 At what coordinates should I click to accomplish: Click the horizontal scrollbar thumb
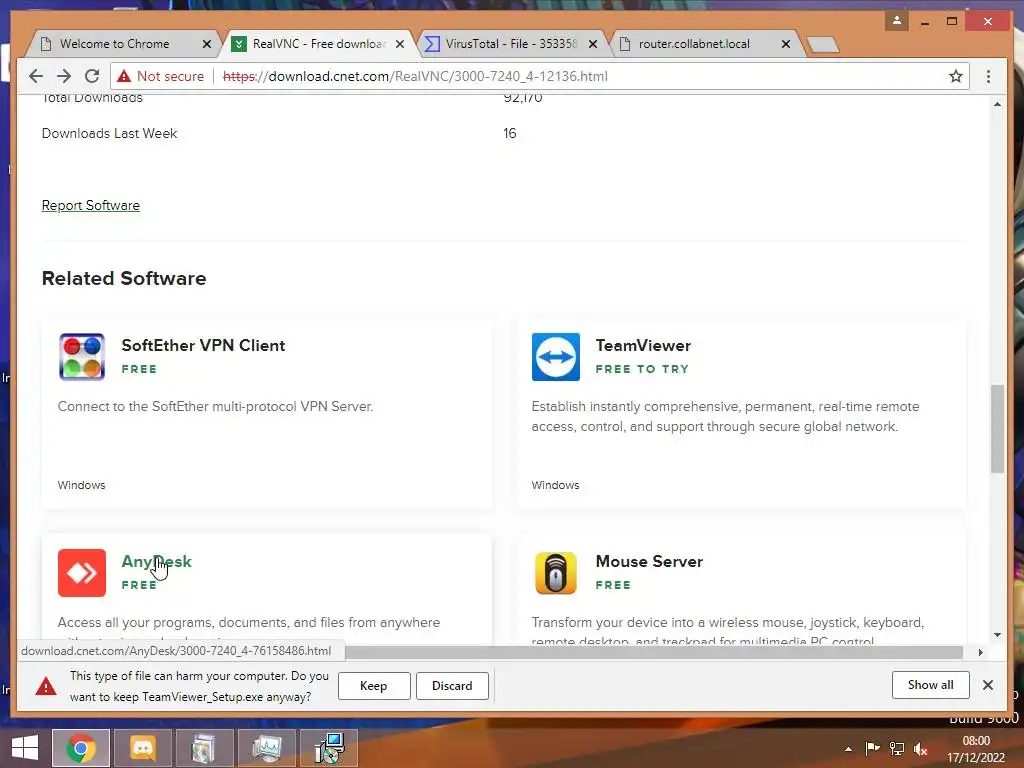tap(653, 652)
